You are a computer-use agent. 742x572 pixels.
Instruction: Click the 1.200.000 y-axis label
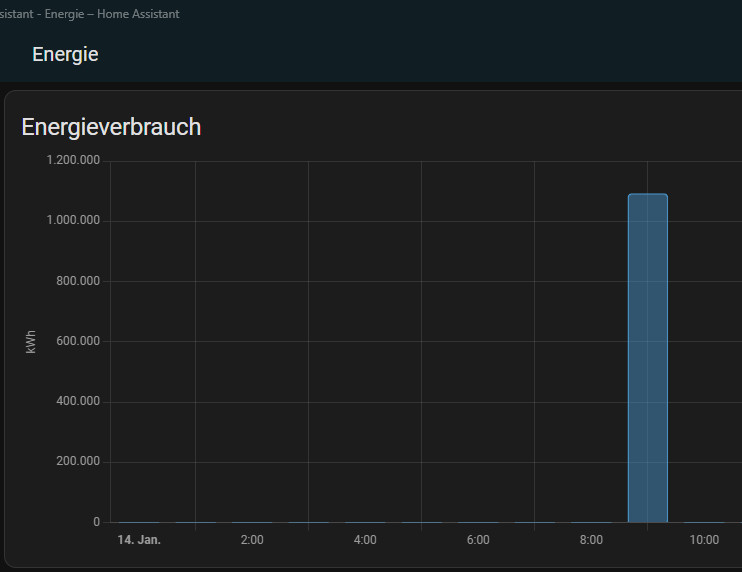73,161
